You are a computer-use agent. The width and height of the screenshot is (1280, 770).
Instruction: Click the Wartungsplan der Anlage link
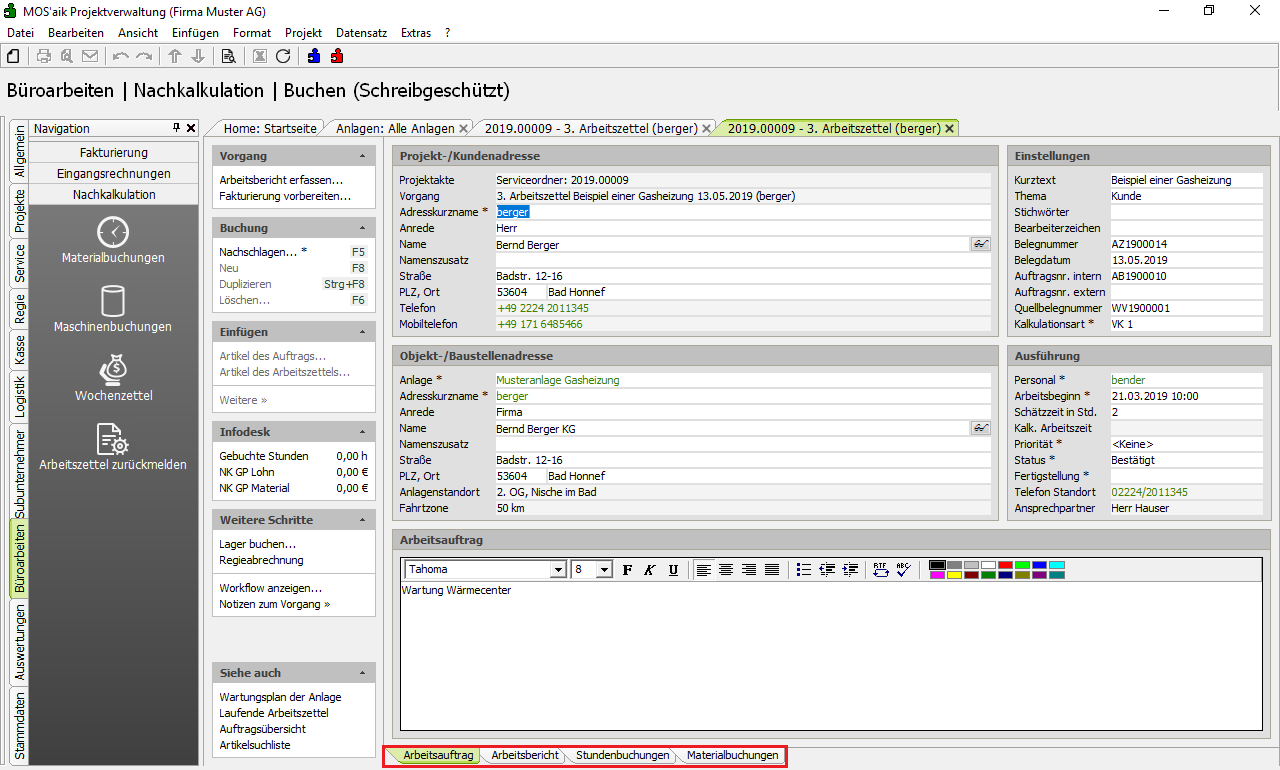pyautogui.click(x=280, y=697)
